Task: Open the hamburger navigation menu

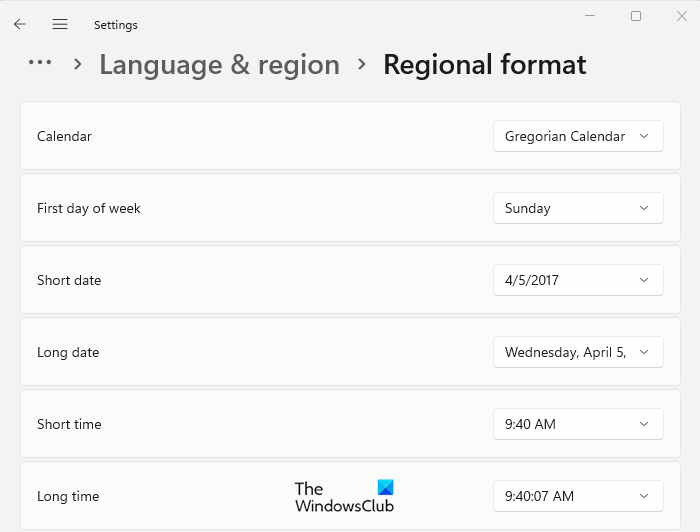Action: [60, 24]
